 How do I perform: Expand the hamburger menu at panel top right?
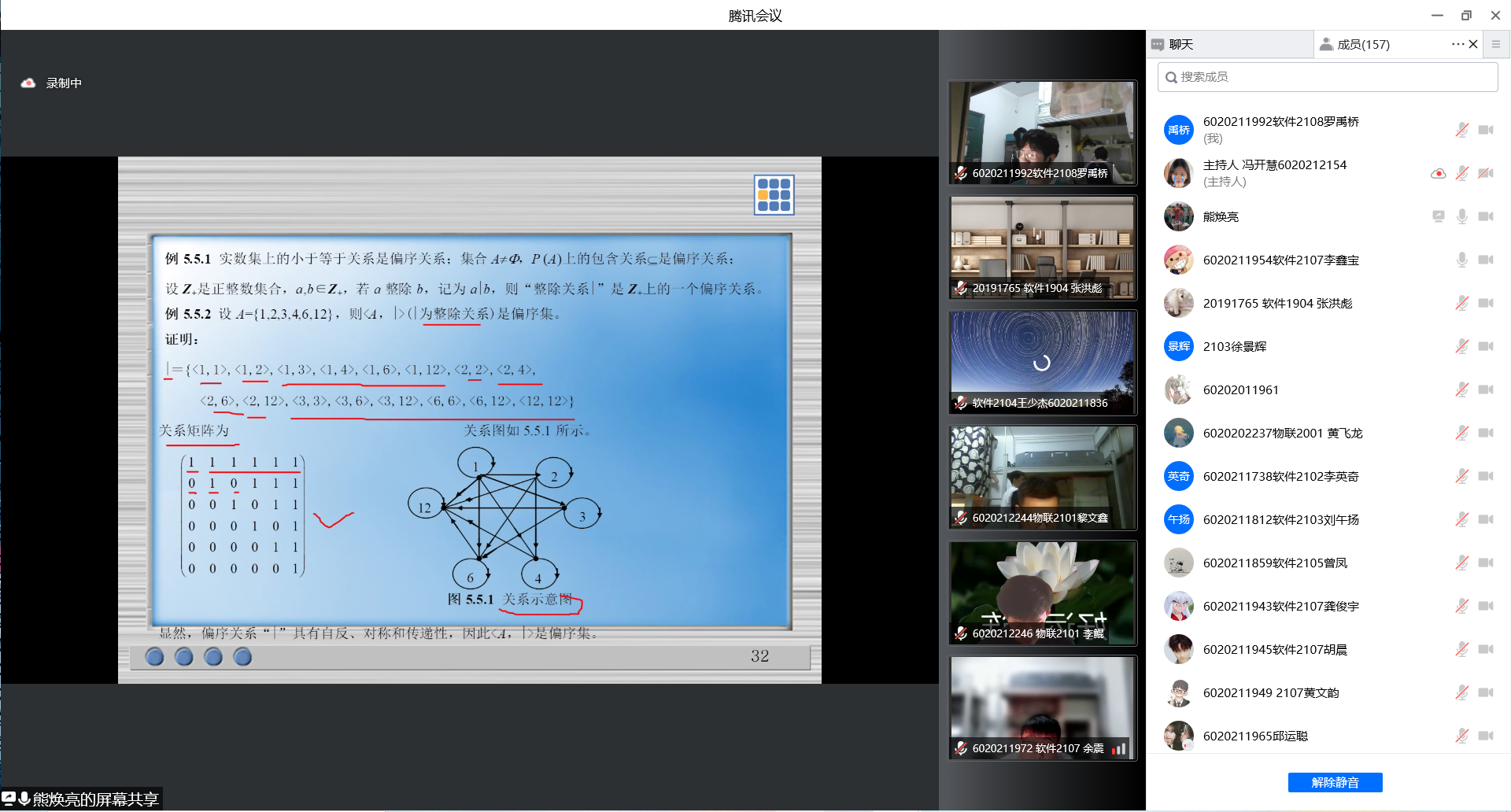pos(1496,44)
